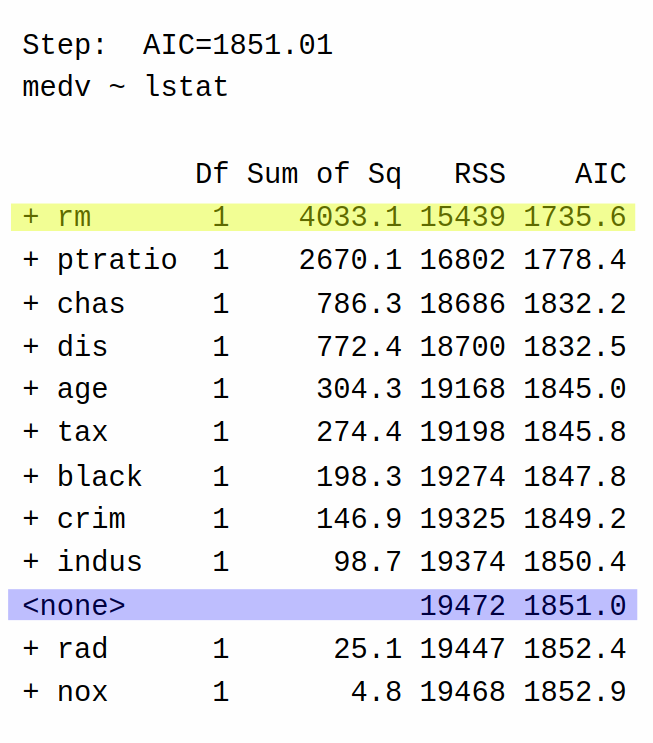
Task: Click the 1735.6 AIC value
Action: [575, 217]
